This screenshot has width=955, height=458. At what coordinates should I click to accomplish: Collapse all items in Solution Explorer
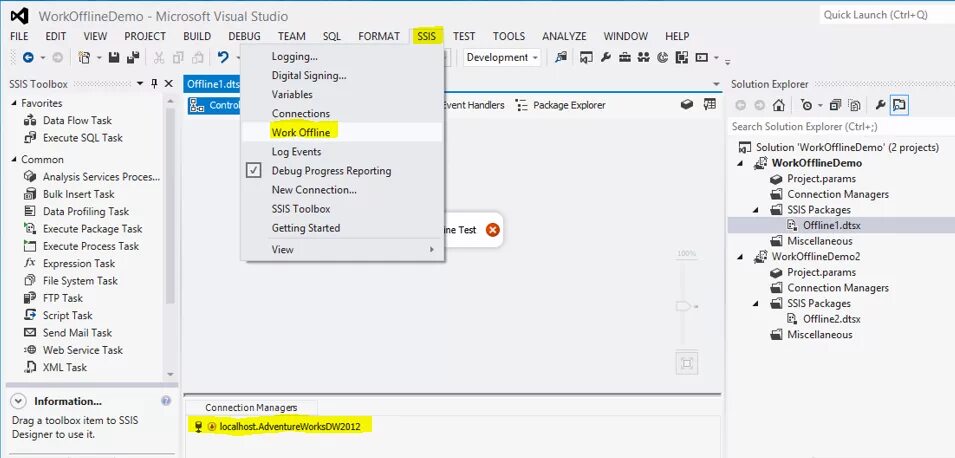point(835,105)
